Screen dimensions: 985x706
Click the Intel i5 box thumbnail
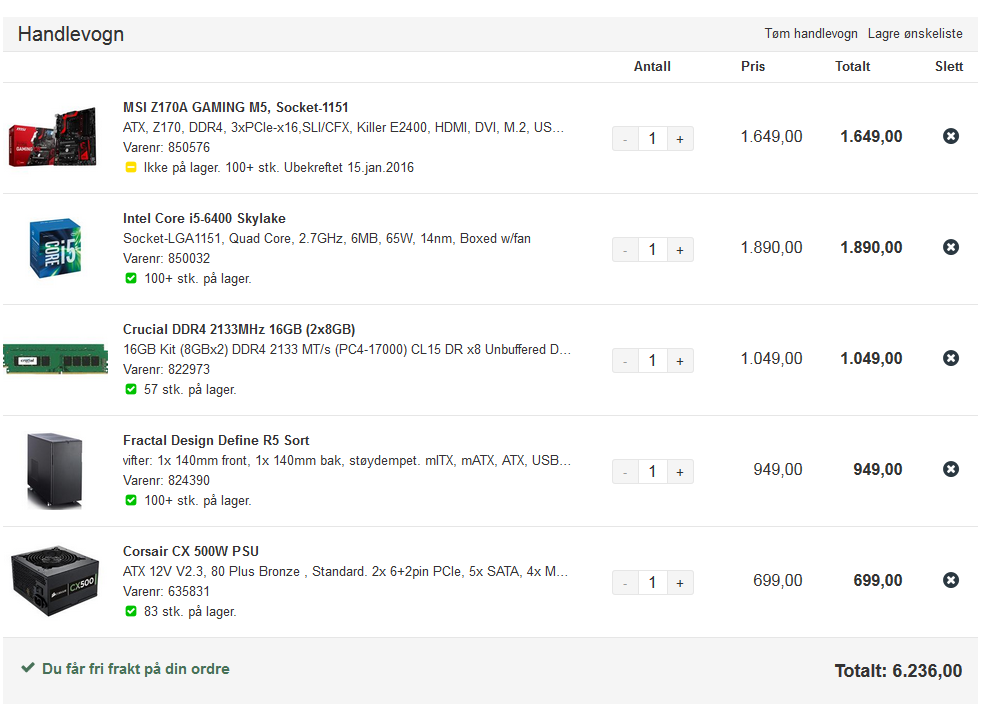coord(55,248)
